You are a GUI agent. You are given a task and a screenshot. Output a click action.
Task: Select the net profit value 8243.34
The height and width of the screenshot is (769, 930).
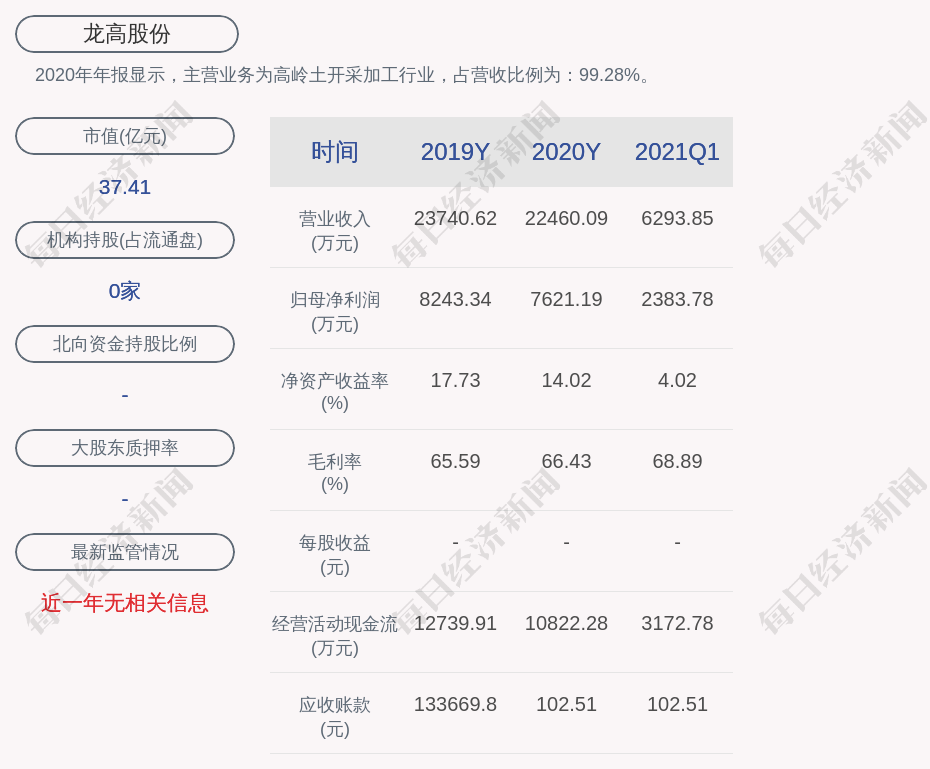pyautogui.click(x=455, y=299)
